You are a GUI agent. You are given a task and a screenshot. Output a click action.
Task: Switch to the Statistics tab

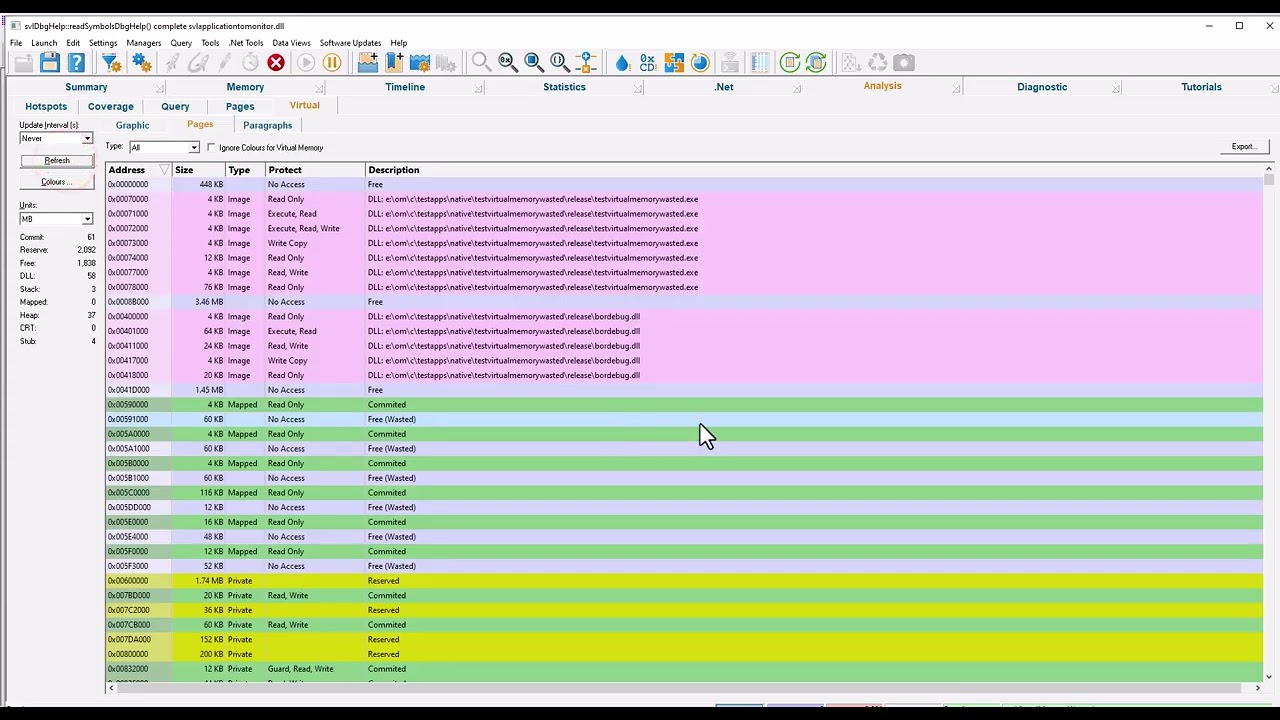(x=564, y=87)
